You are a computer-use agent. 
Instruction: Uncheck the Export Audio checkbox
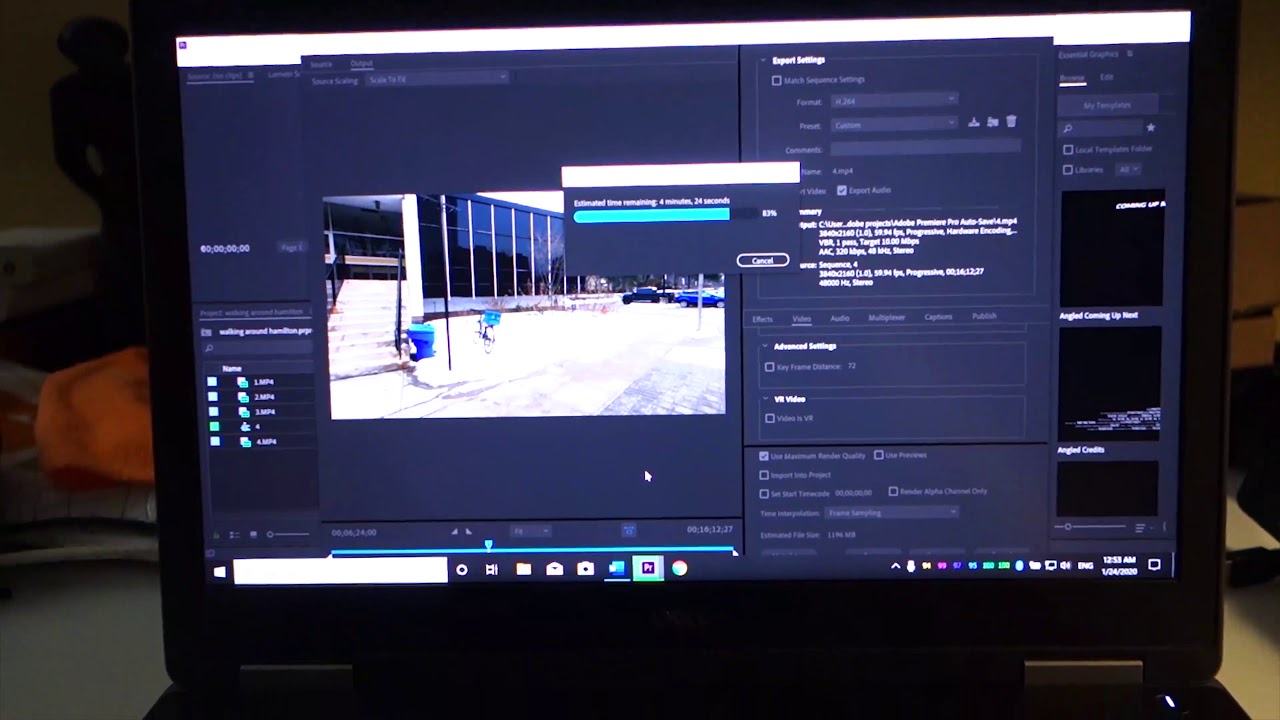(x=842, y=190)
